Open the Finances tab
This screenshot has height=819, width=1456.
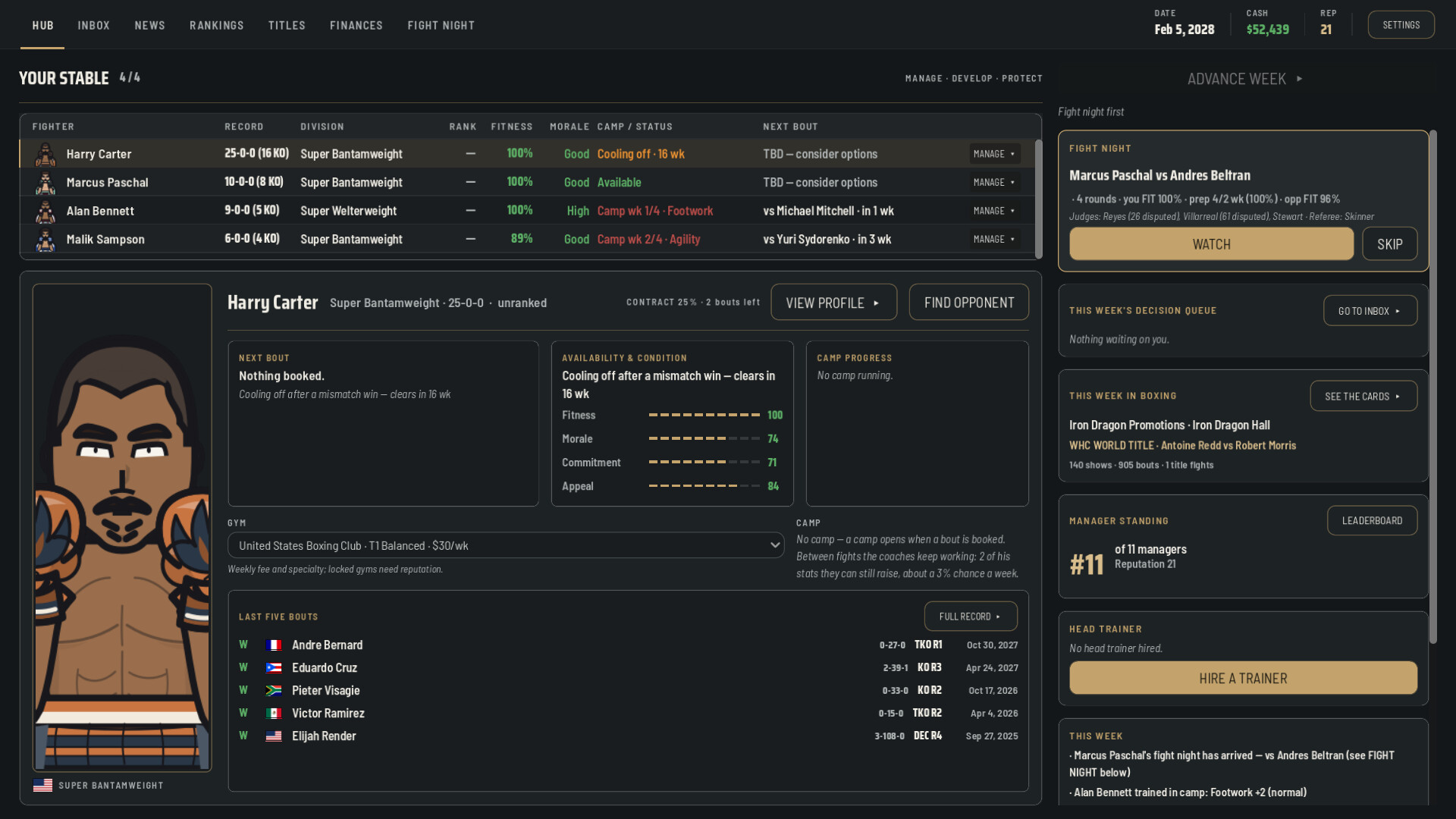coord(356,25)
